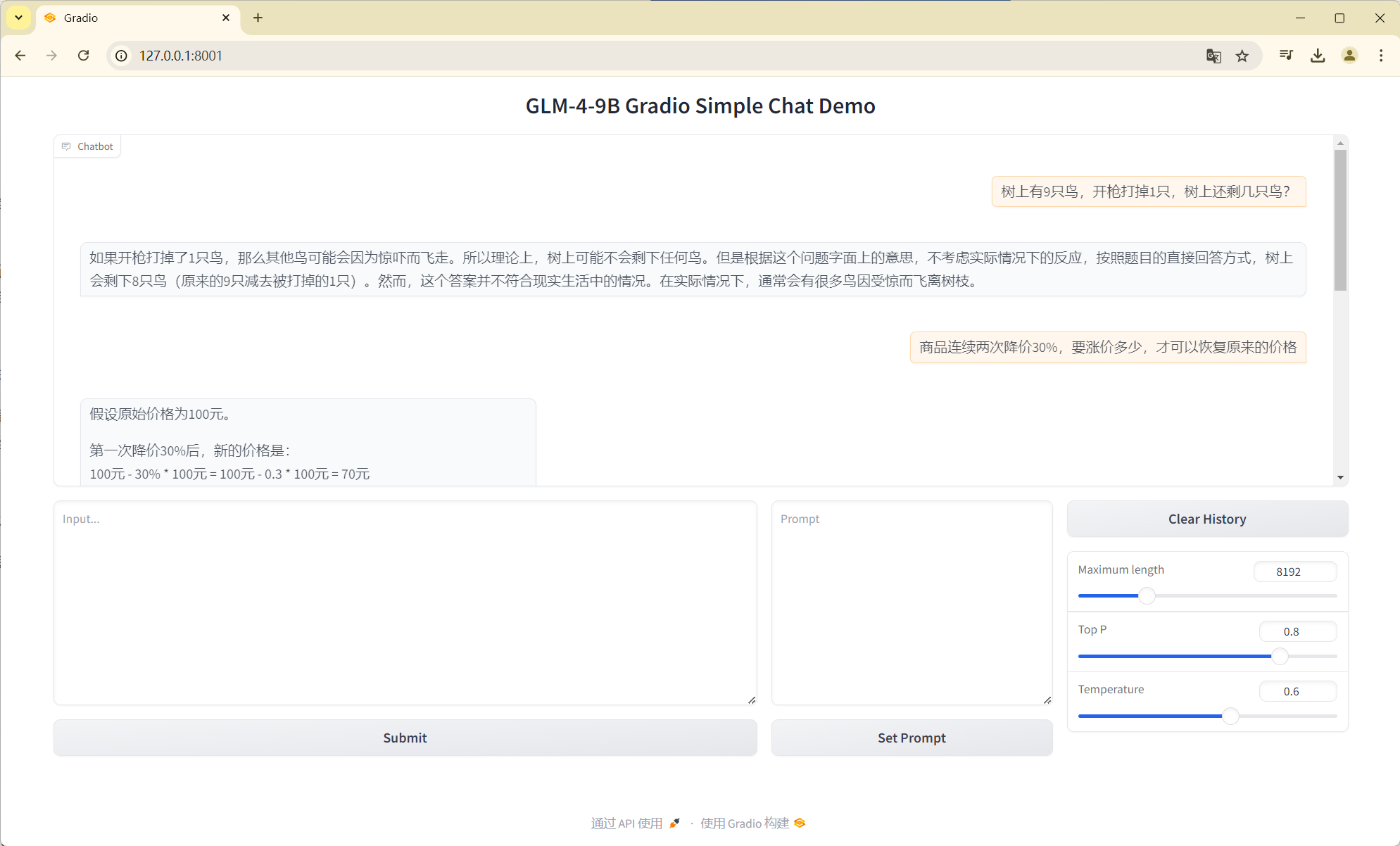Reload the page
Viewport: 1400px width, 846px height.
click(x=84, y=56)
